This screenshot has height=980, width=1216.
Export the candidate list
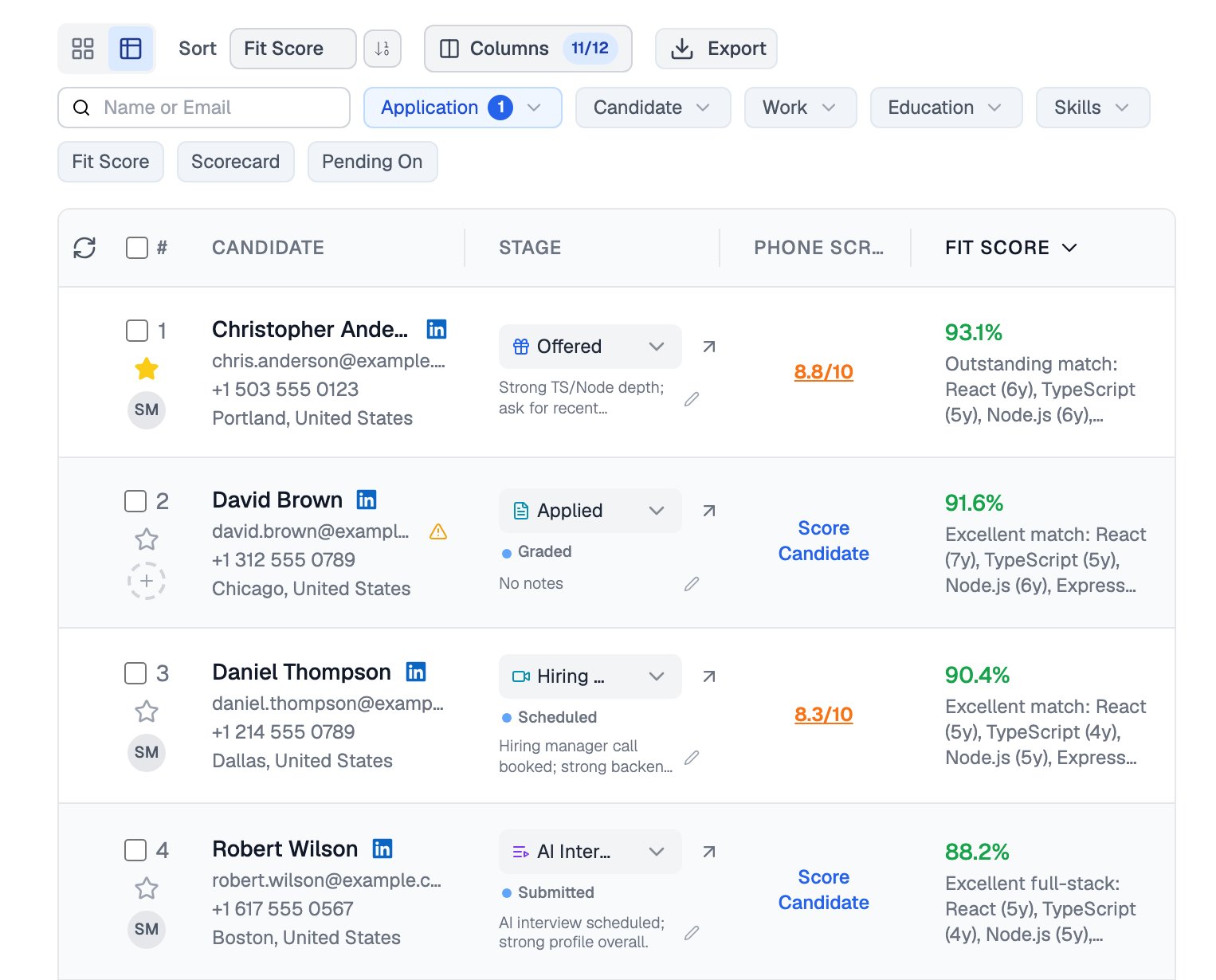(716, 49)
